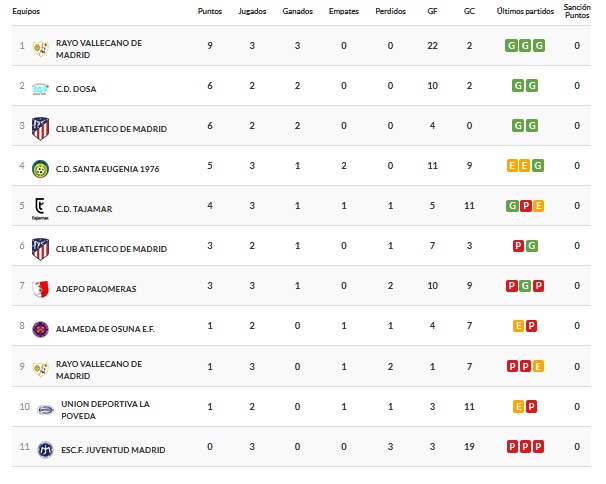
Task: Open ninth-place Rayo Vallecano de Madrid link
Action: click(x=99, y=369)
